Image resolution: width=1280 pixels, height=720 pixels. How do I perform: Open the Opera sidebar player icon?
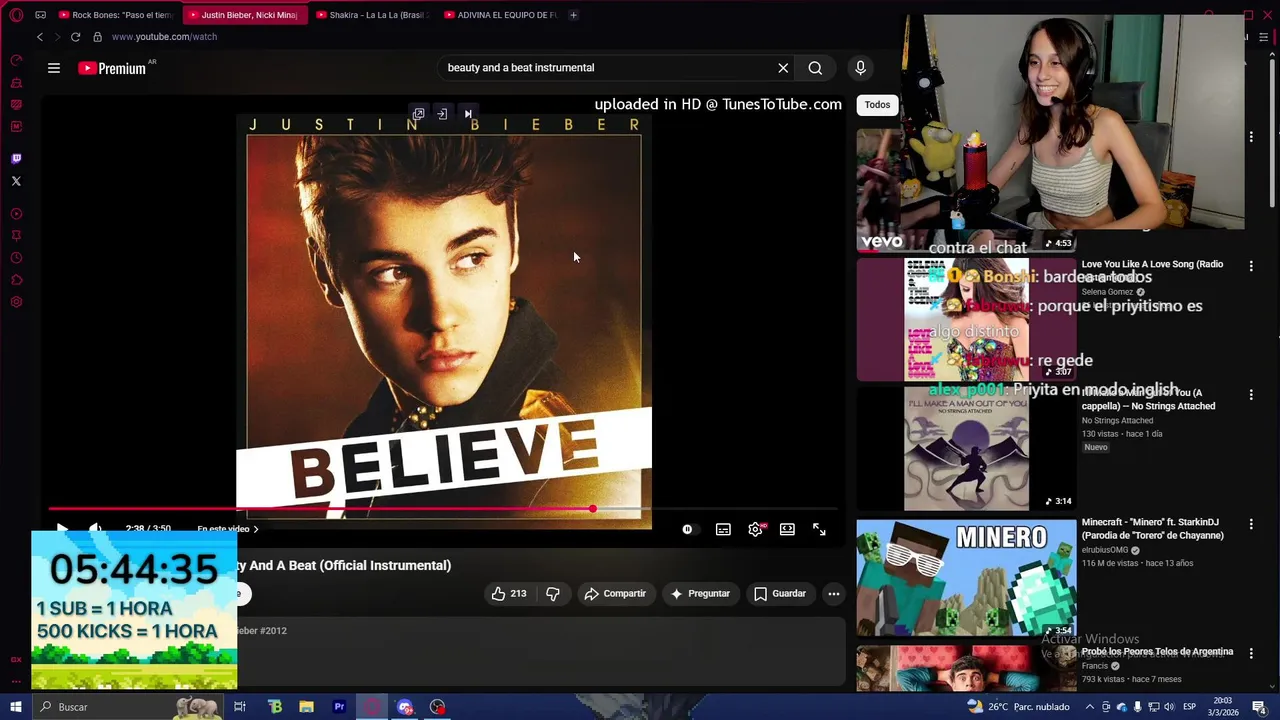click(16, 214)
